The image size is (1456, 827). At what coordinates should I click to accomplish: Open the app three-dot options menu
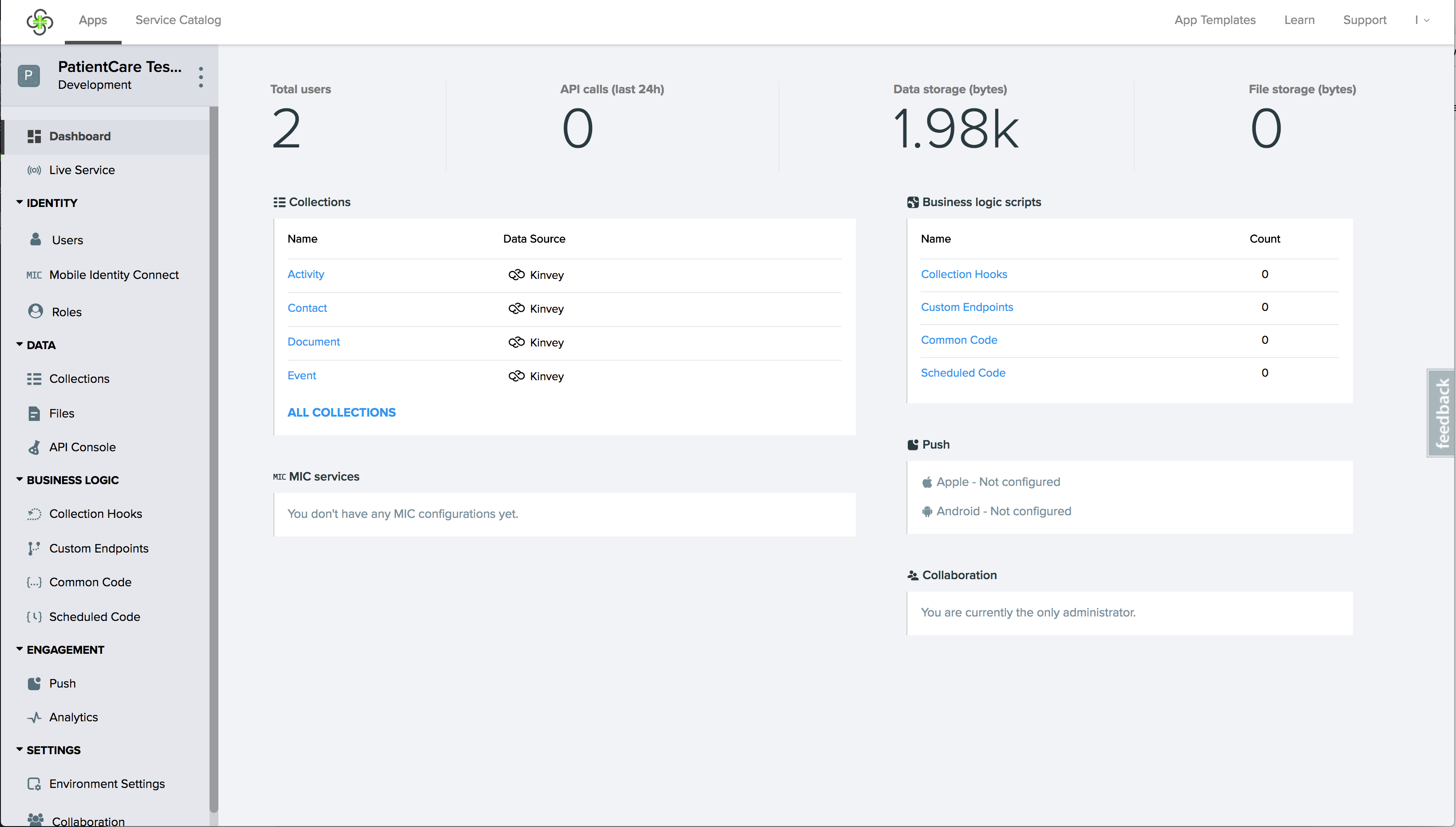[x=201, y=77]
